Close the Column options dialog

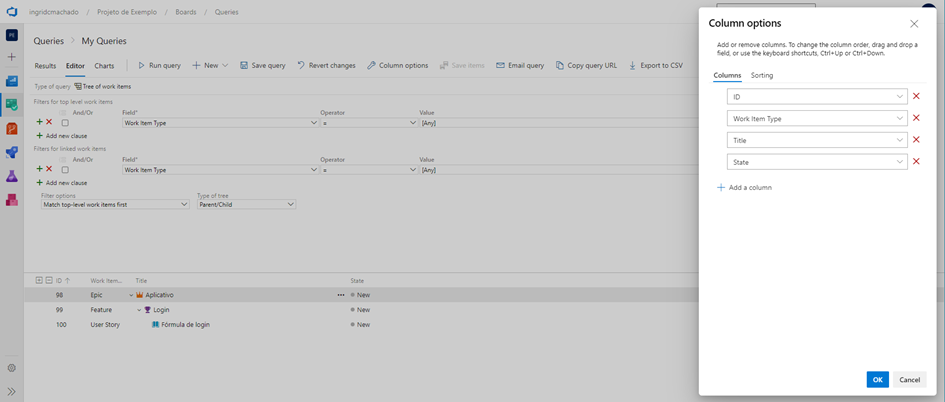click(914, 24)
